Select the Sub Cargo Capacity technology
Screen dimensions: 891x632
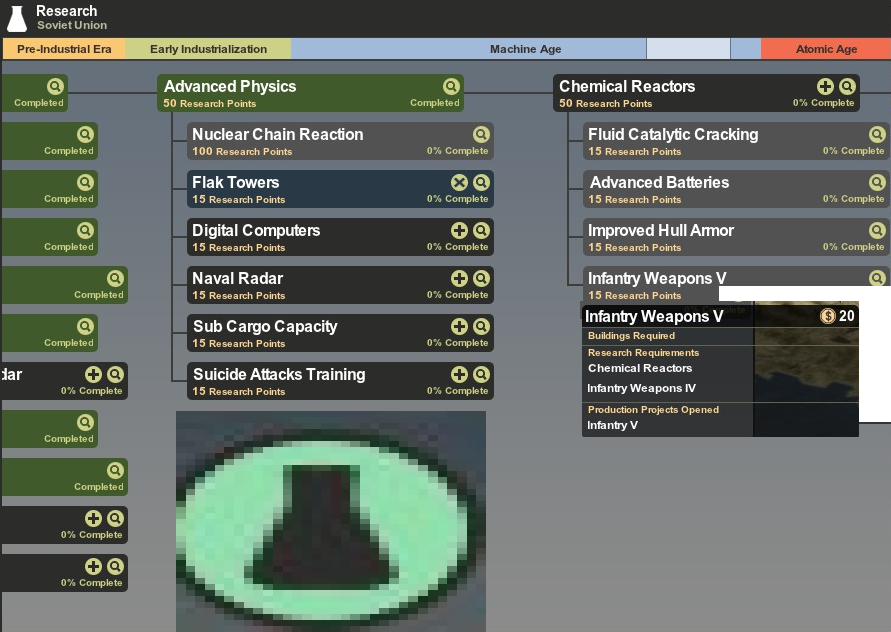coord(265,326)
